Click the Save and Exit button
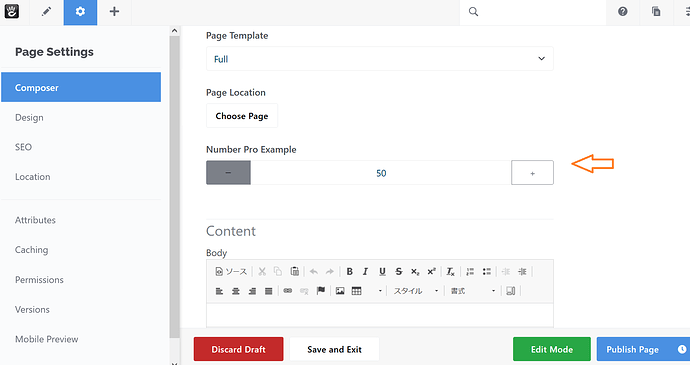Image resolution: width=690 pixels, height=365 pixels. coord(334,349)
